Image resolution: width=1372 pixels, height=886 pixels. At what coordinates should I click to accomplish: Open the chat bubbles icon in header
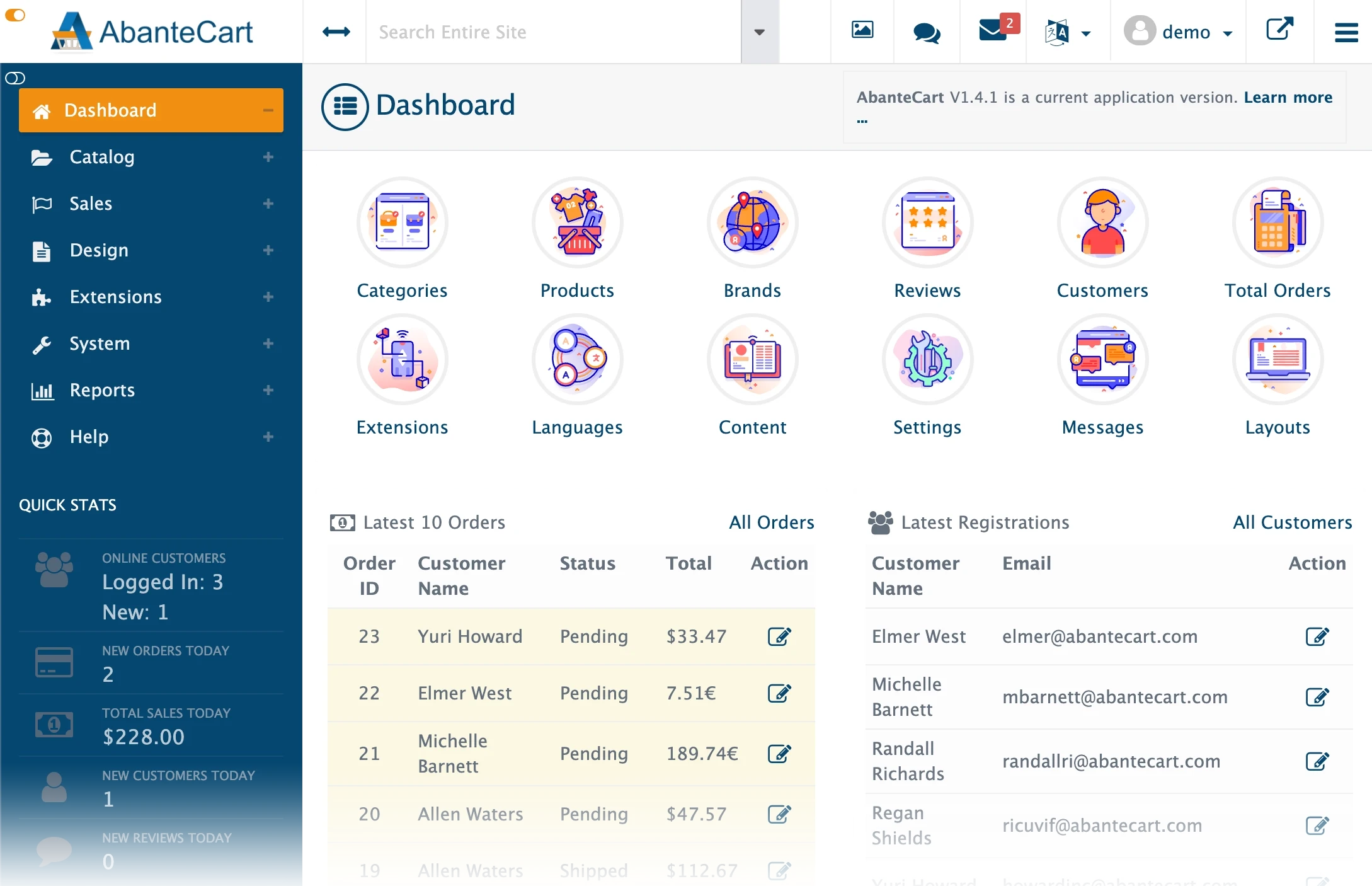click(x=927, y=32)
